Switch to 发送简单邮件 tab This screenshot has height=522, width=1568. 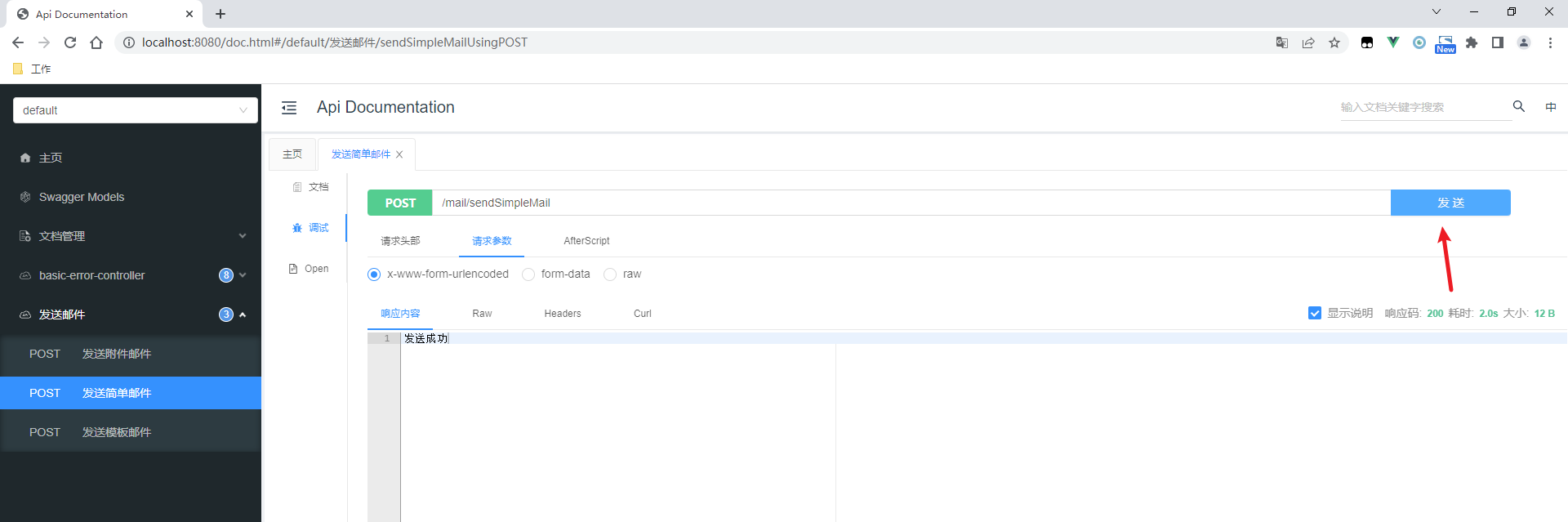(x=361, y=154)
